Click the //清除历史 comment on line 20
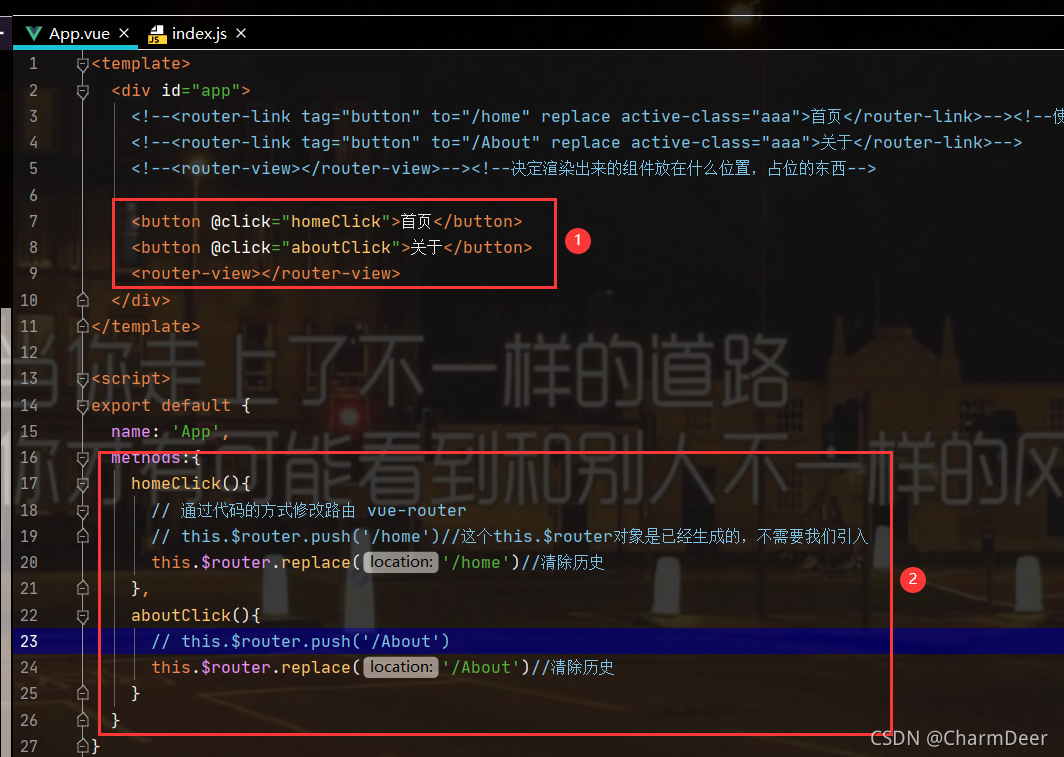 click(x=562, y=562)
